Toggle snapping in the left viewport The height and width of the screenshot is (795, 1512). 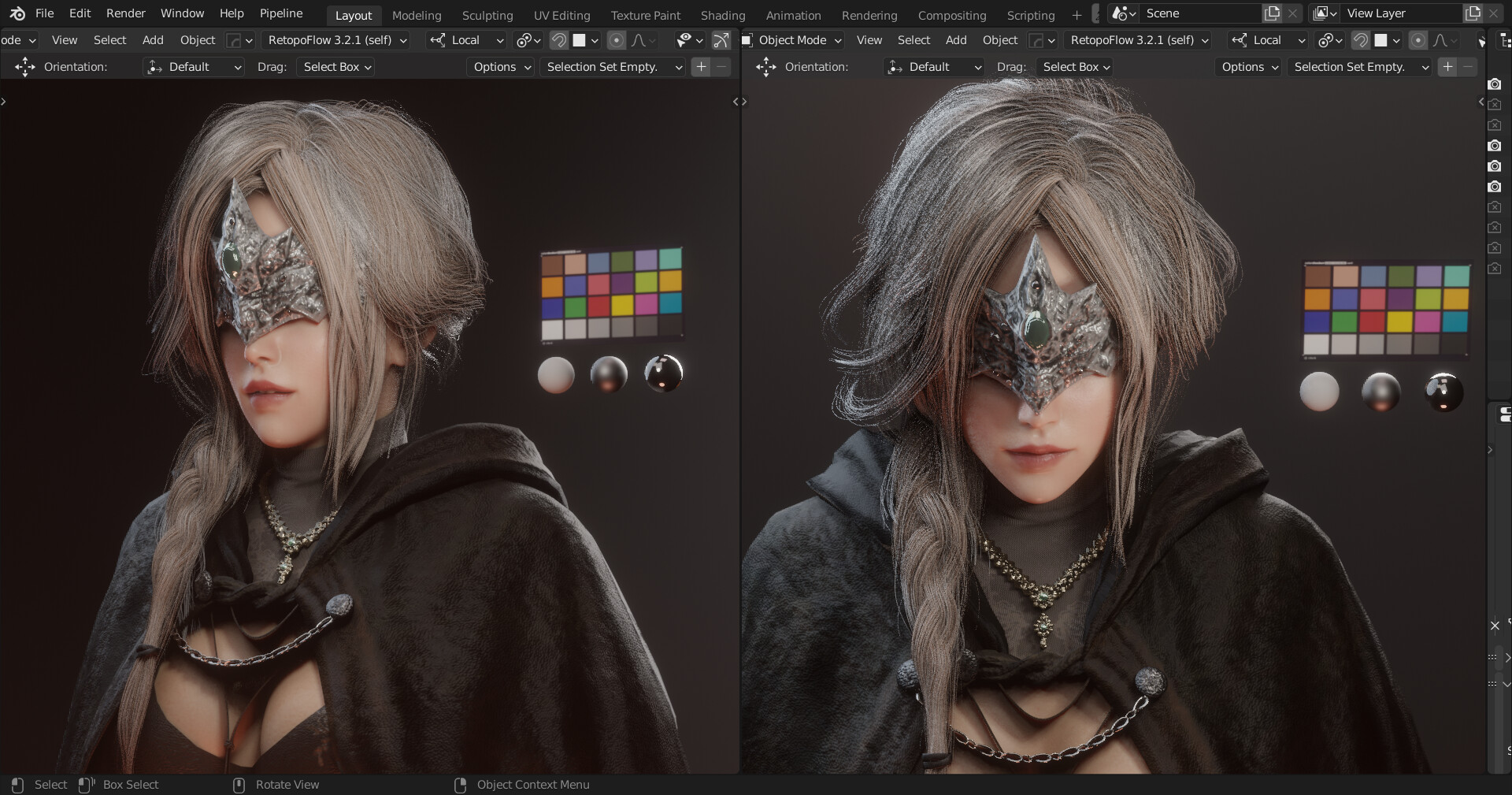[558, 40]
